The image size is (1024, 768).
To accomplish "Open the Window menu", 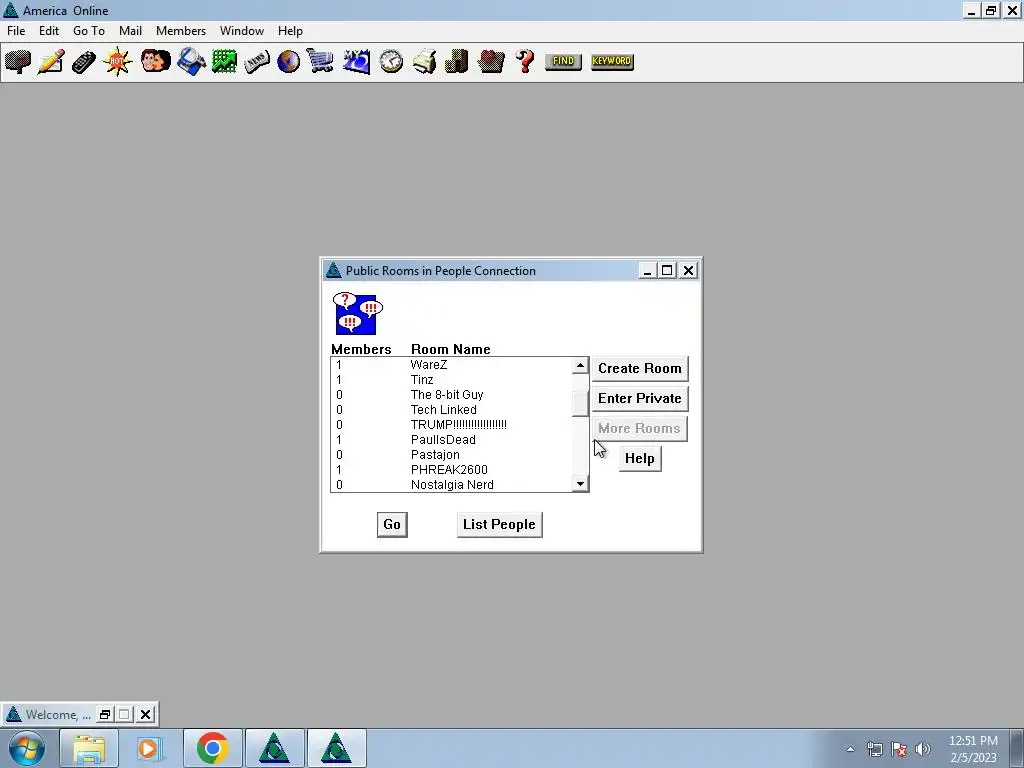I will tap(242, 31).
